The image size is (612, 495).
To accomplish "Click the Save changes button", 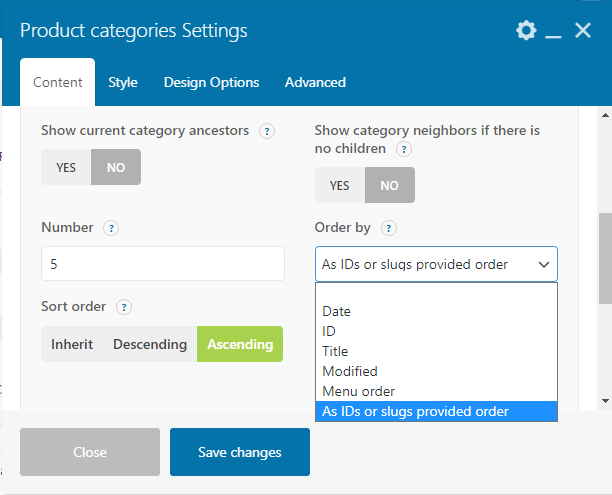I will [x=240, y=452].
